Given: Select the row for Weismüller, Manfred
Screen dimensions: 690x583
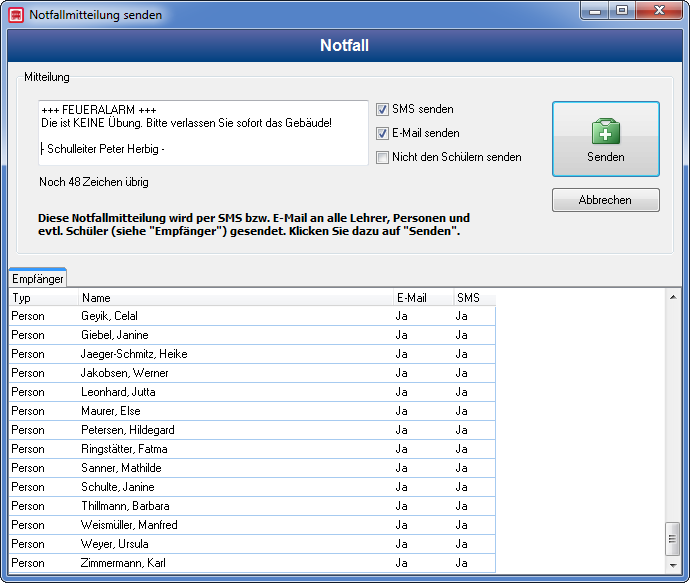Looking at the screenshot, I should [x=252, y=525].
